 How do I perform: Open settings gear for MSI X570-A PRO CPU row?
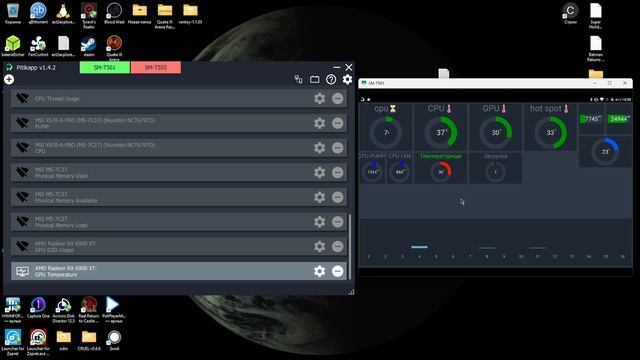point(320,148)
